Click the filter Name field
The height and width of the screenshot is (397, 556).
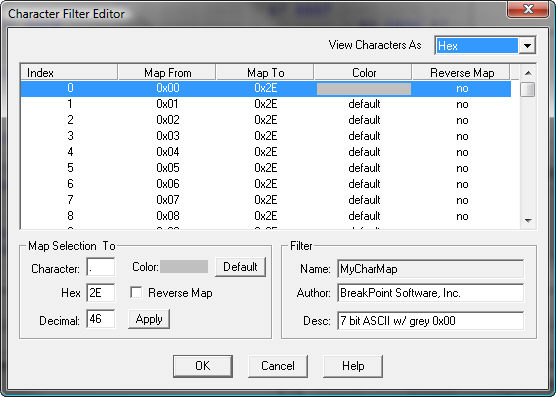(430, 269)
